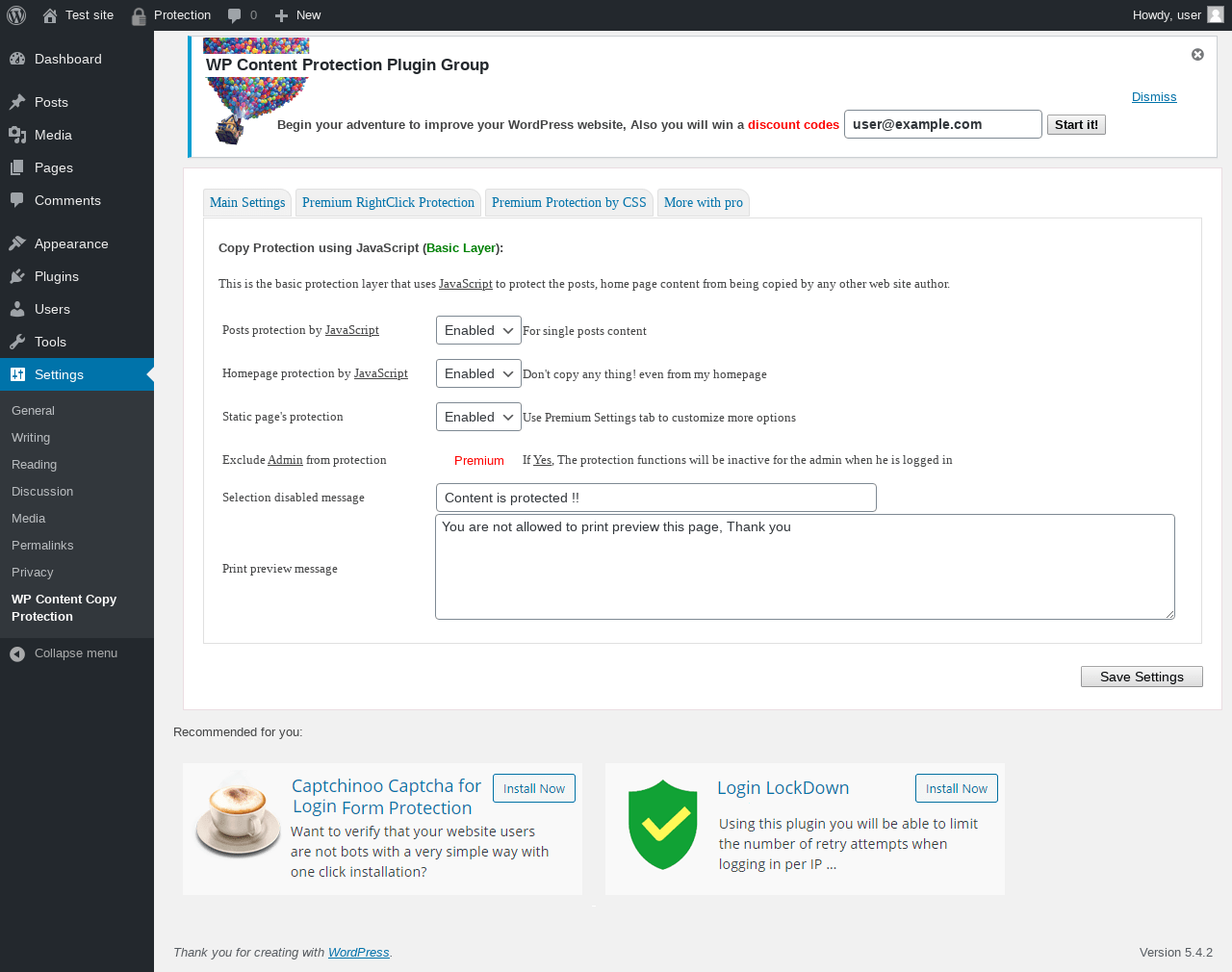1232x972 pixels.
Task: Open the comments bubble icon in the admin bar
Action: coord(235,15)
